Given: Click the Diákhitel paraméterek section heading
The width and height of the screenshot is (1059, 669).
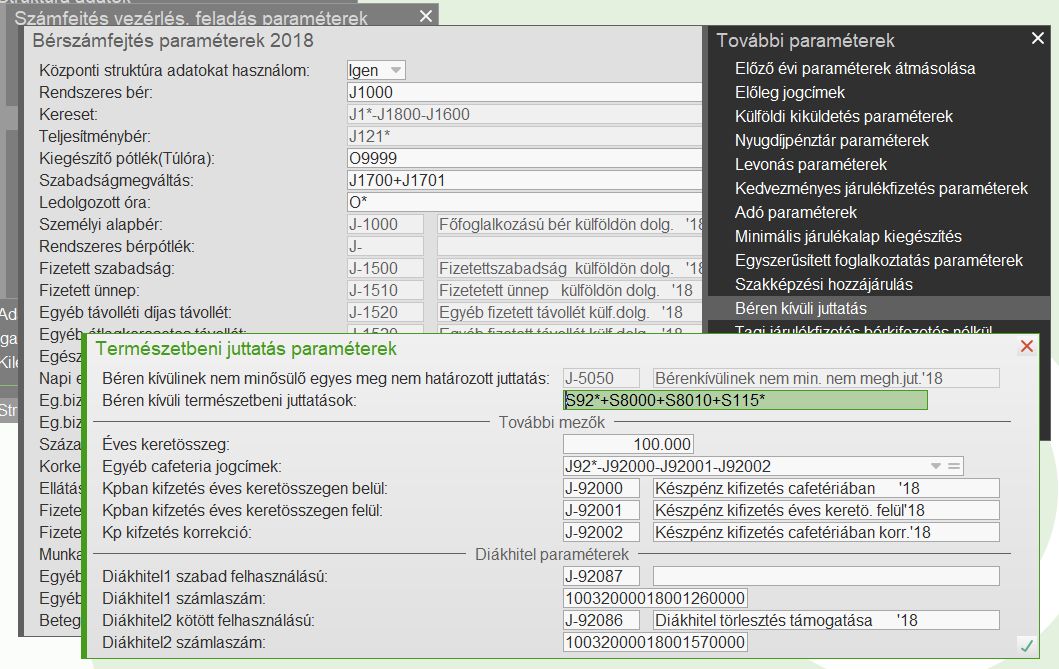Looking at the screenshot, I should 552,554.
